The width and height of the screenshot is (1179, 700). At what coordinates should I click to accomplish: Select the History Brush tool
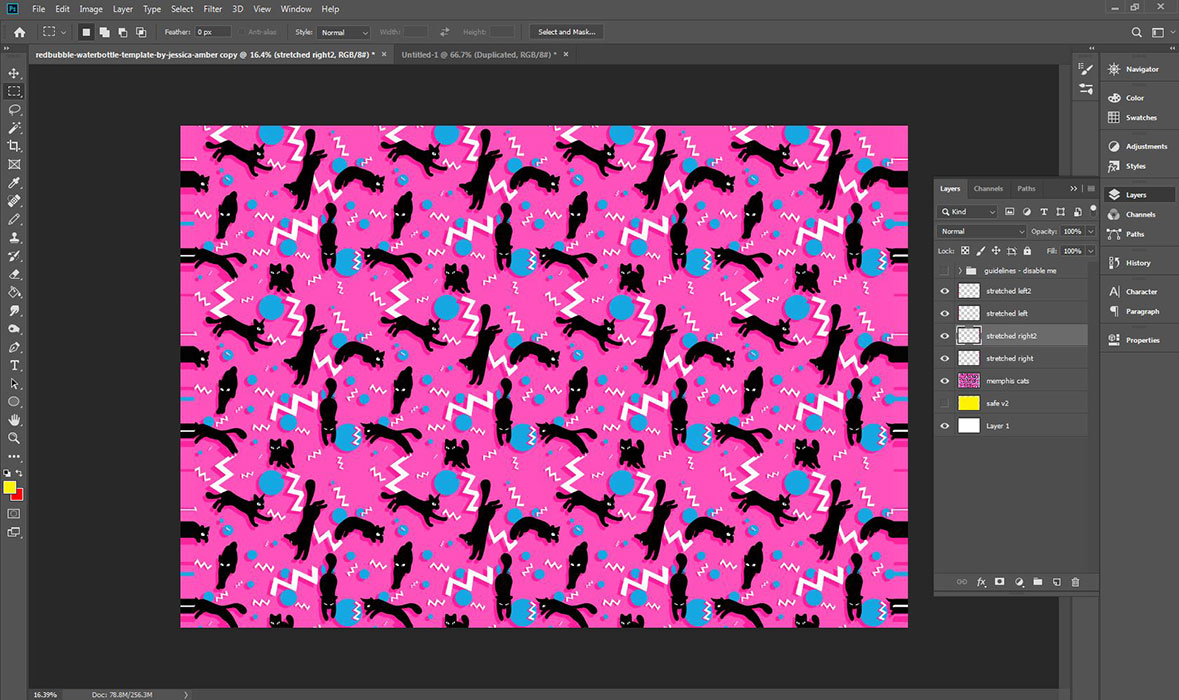pyautogui.click(x=14, y=256)
